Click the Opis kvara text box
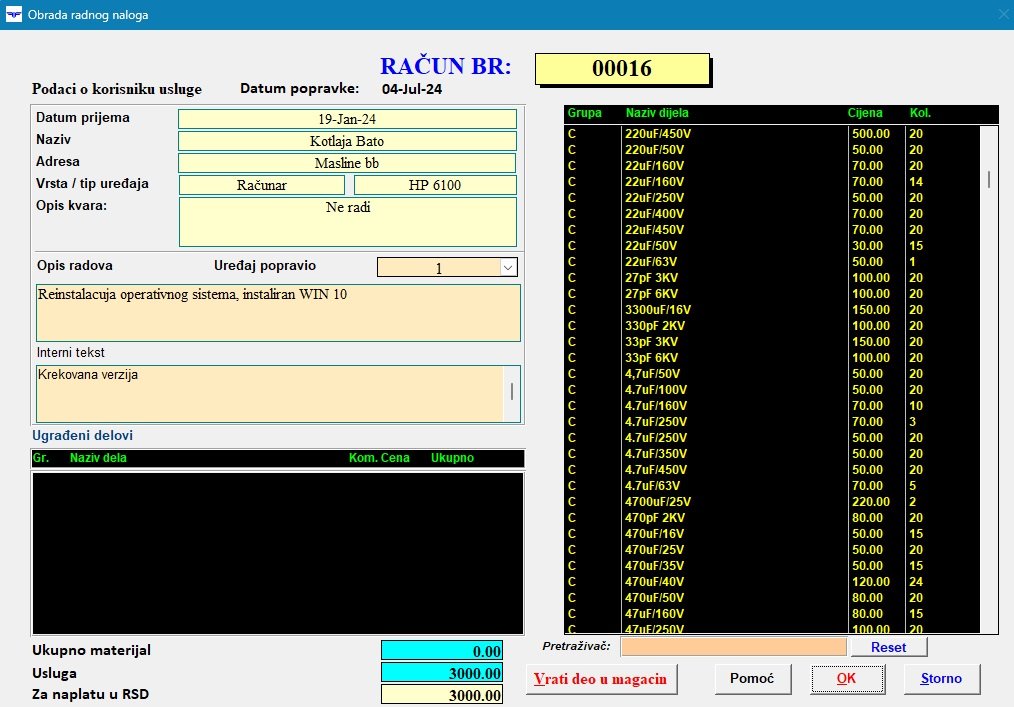The width and height of the screenshot is (1014, 707). tap(347, 221)
